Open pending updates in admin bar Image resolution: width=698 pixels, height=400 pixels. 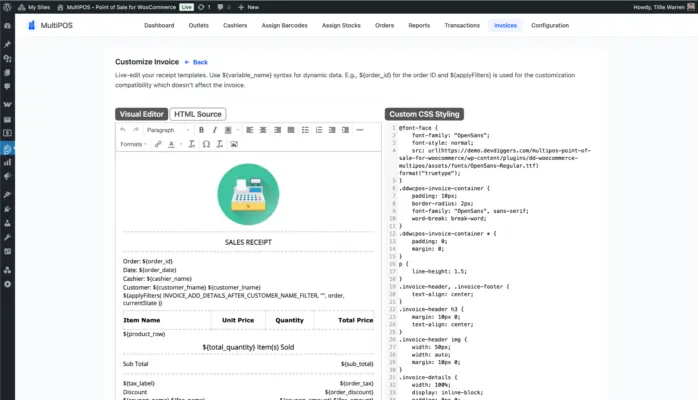pyautogui.click(x=204, y=7)
